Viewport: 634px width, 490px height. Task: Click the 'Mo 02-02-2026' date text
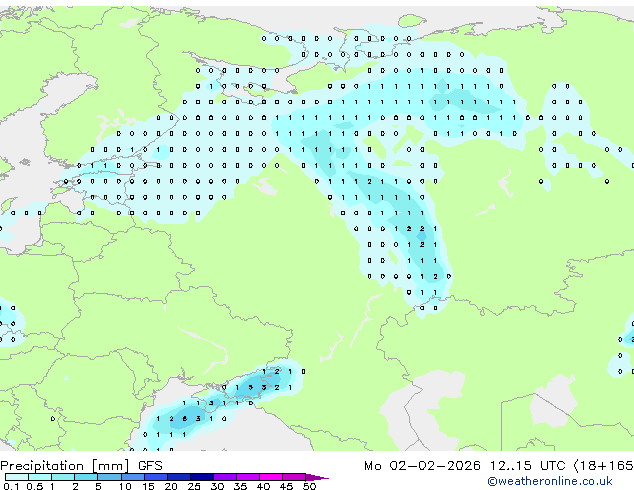pos(422,466)
